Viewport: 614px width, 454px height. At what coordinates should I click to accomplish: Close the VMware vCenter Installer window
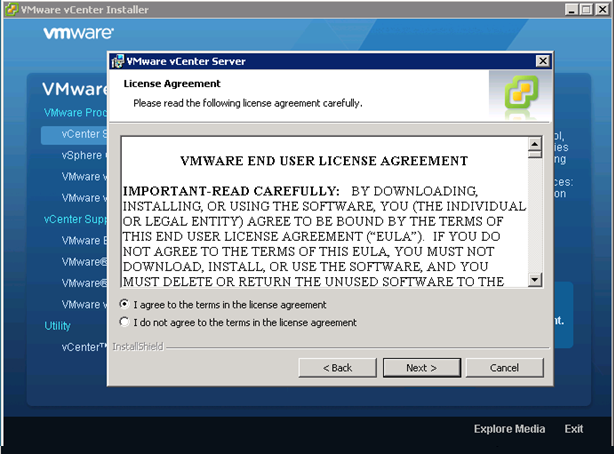pyautogui.click(x=602, y=9)
